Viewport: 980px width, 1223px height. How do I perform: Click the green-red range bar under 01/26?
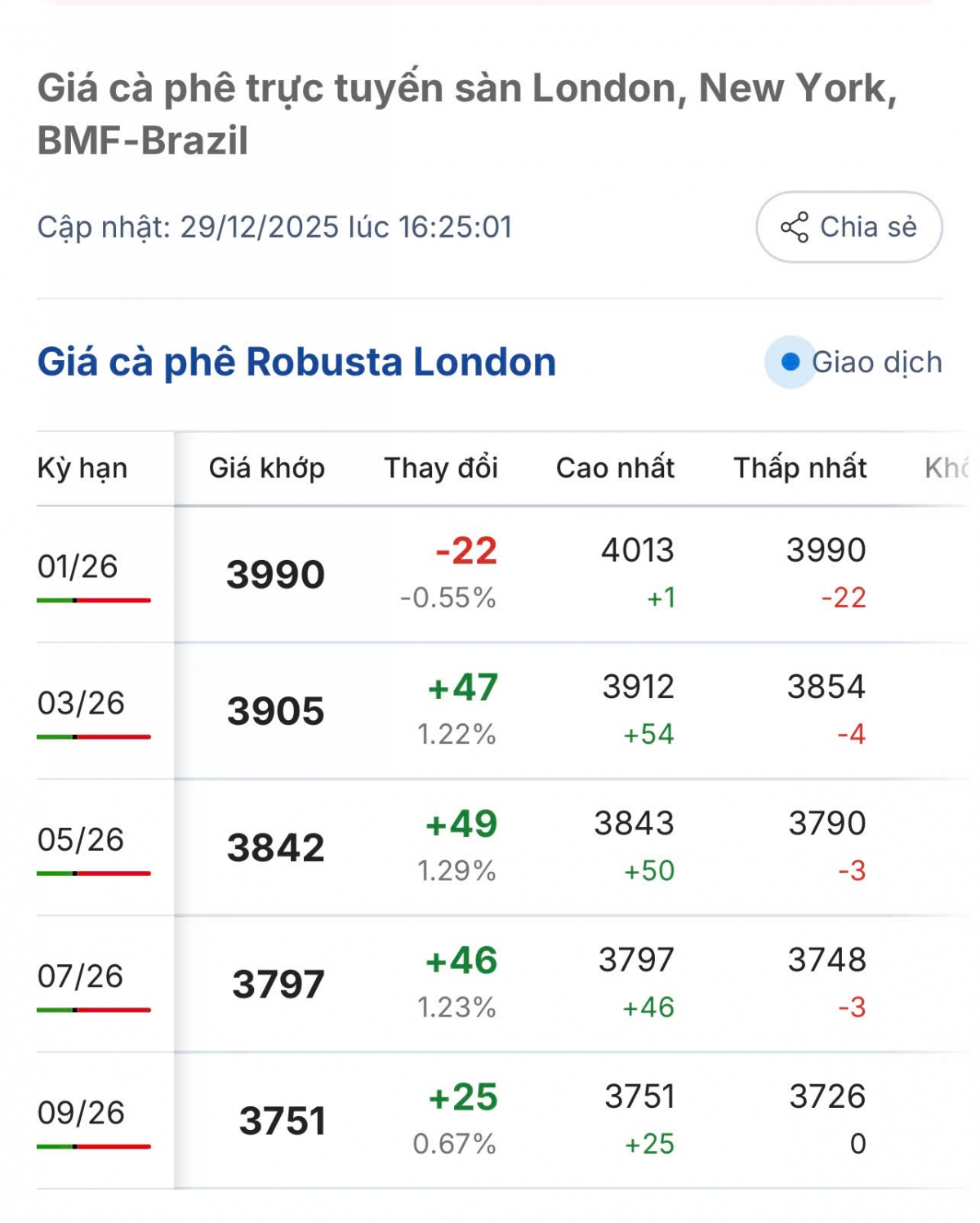(x=93, y=600)
